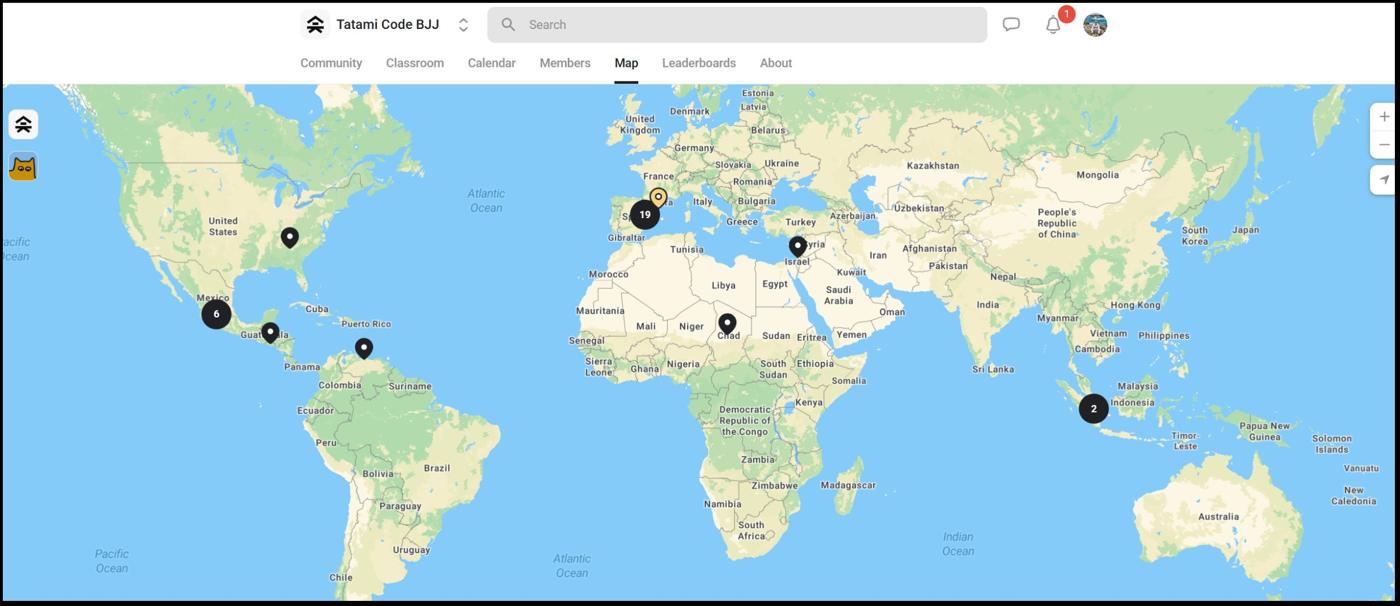This screenshot has width=1400, height=606.
Task: Click the Madagascar label on the map
Action: (x=848, y=485)
